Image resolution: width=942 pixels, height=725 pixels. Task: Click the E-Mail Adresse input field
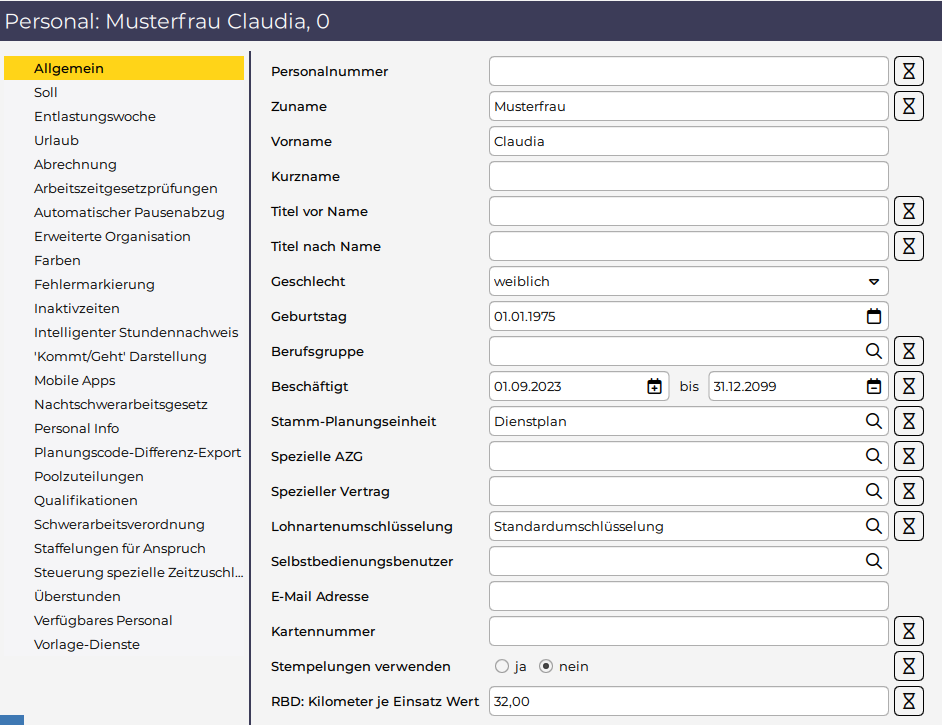688,596
